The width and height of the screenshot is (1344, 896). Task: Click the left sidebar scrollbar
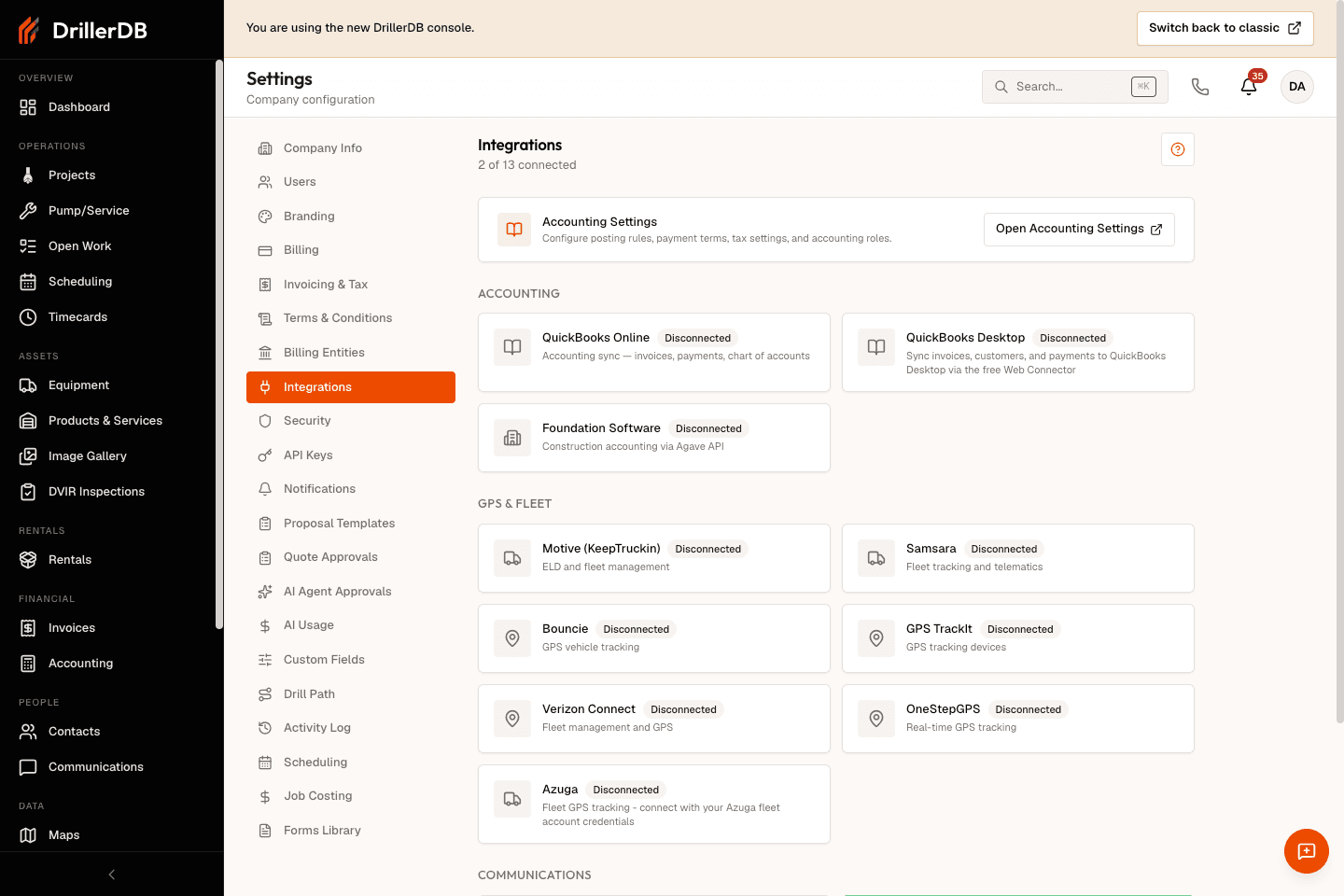(x=218, y=345)
